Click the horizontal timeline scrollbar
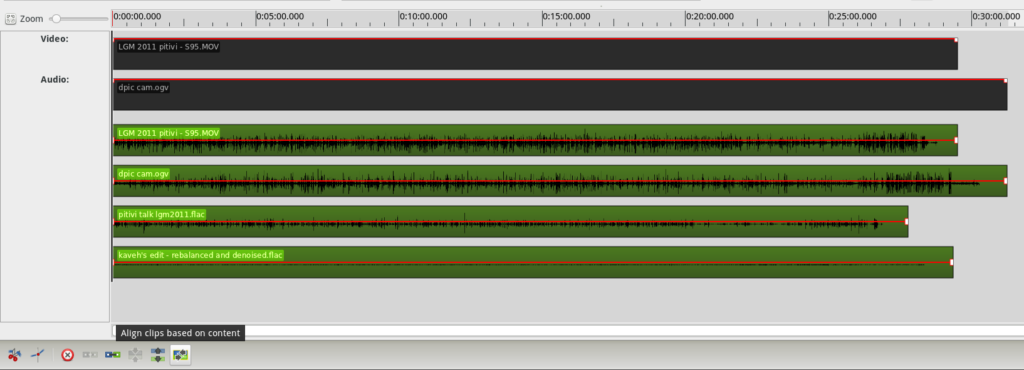 [568, 331]
